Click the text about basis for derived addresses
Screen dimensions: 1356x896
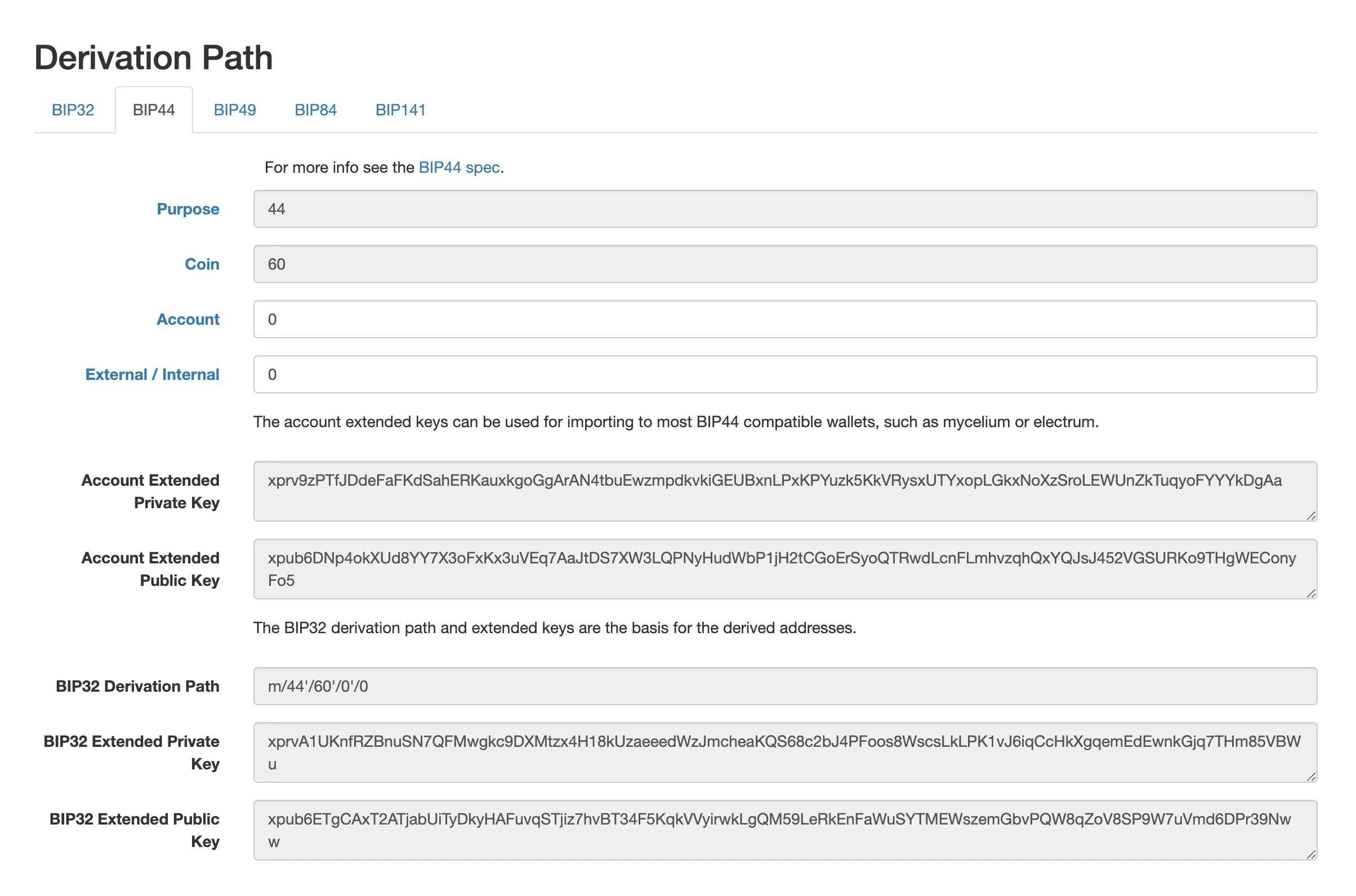point(555,628)
